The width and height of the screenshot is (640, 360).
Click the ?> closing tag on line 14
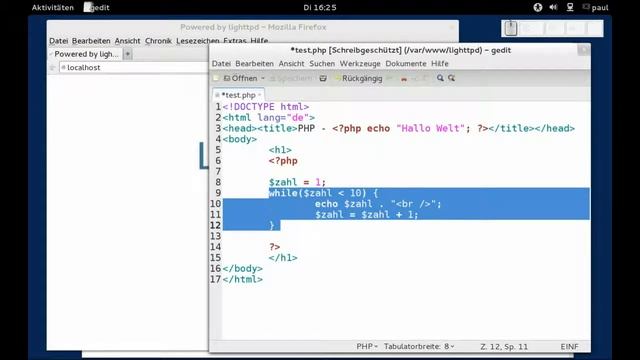coord(274,247)
